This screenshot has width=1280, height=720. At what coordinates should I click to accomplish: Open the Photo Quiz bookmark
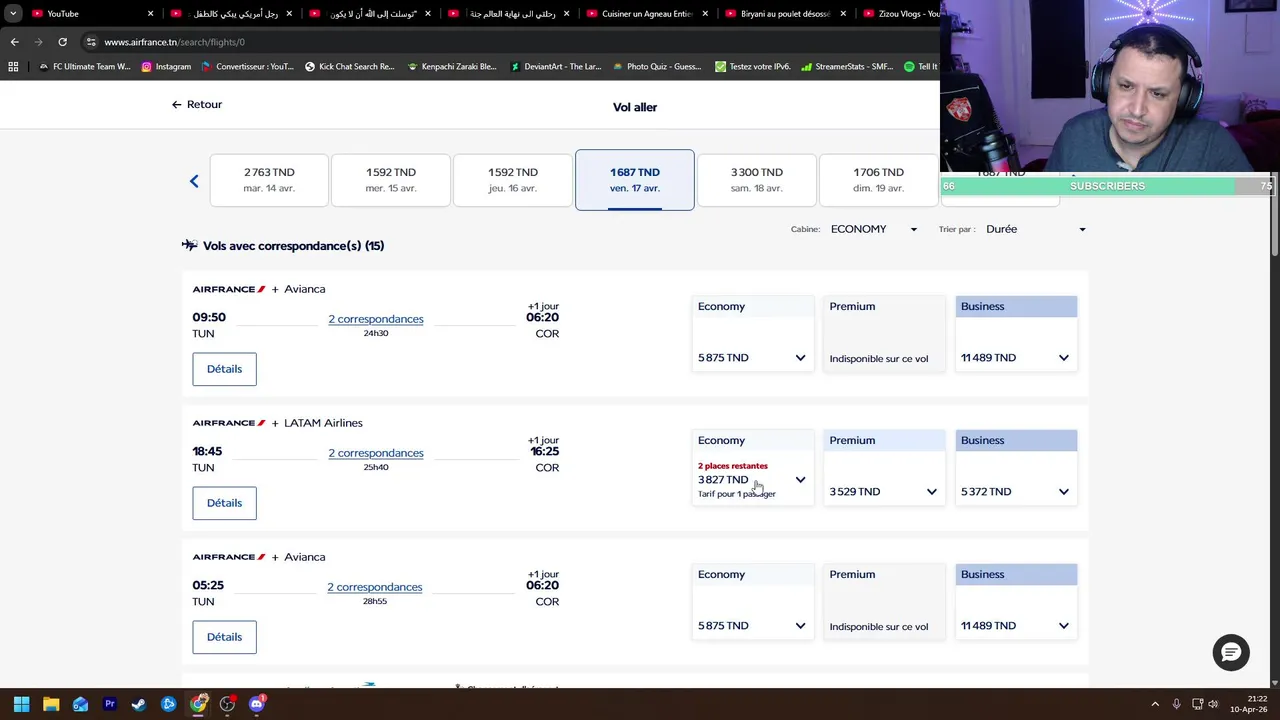click(x=657, y=66)
